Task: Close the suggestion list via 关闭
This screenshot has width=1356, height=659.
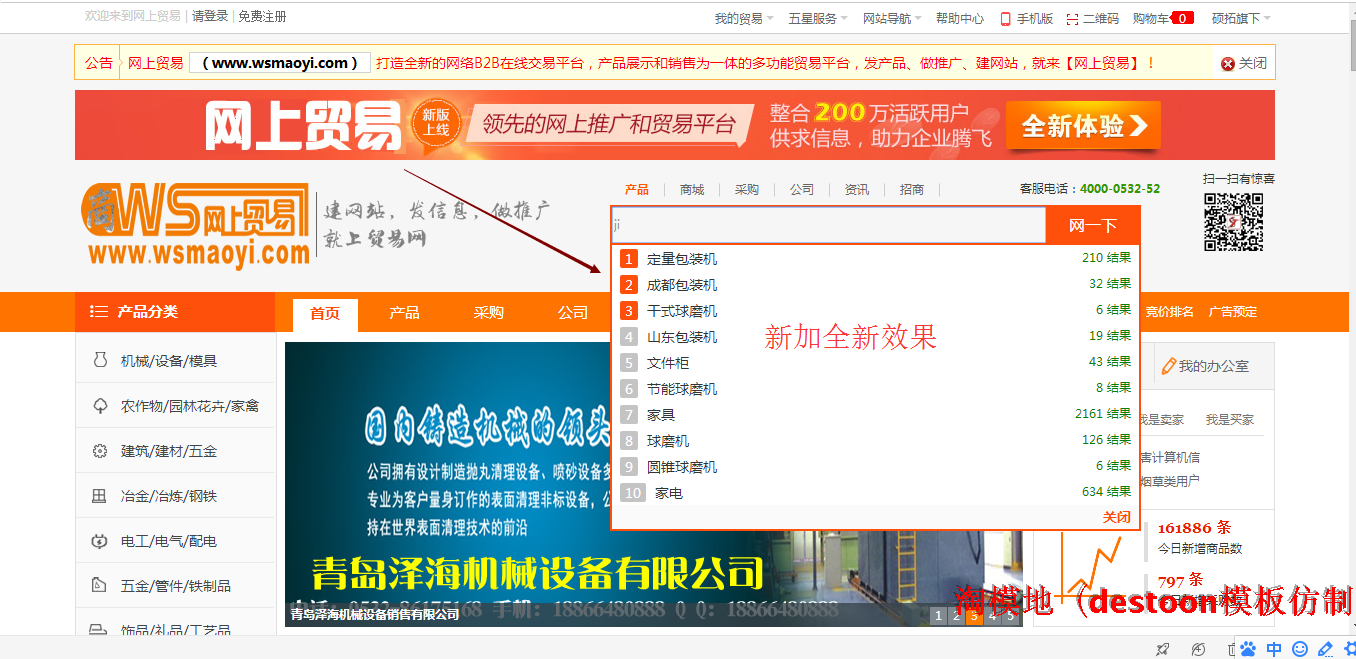Action: click(x=1117, y=517)
